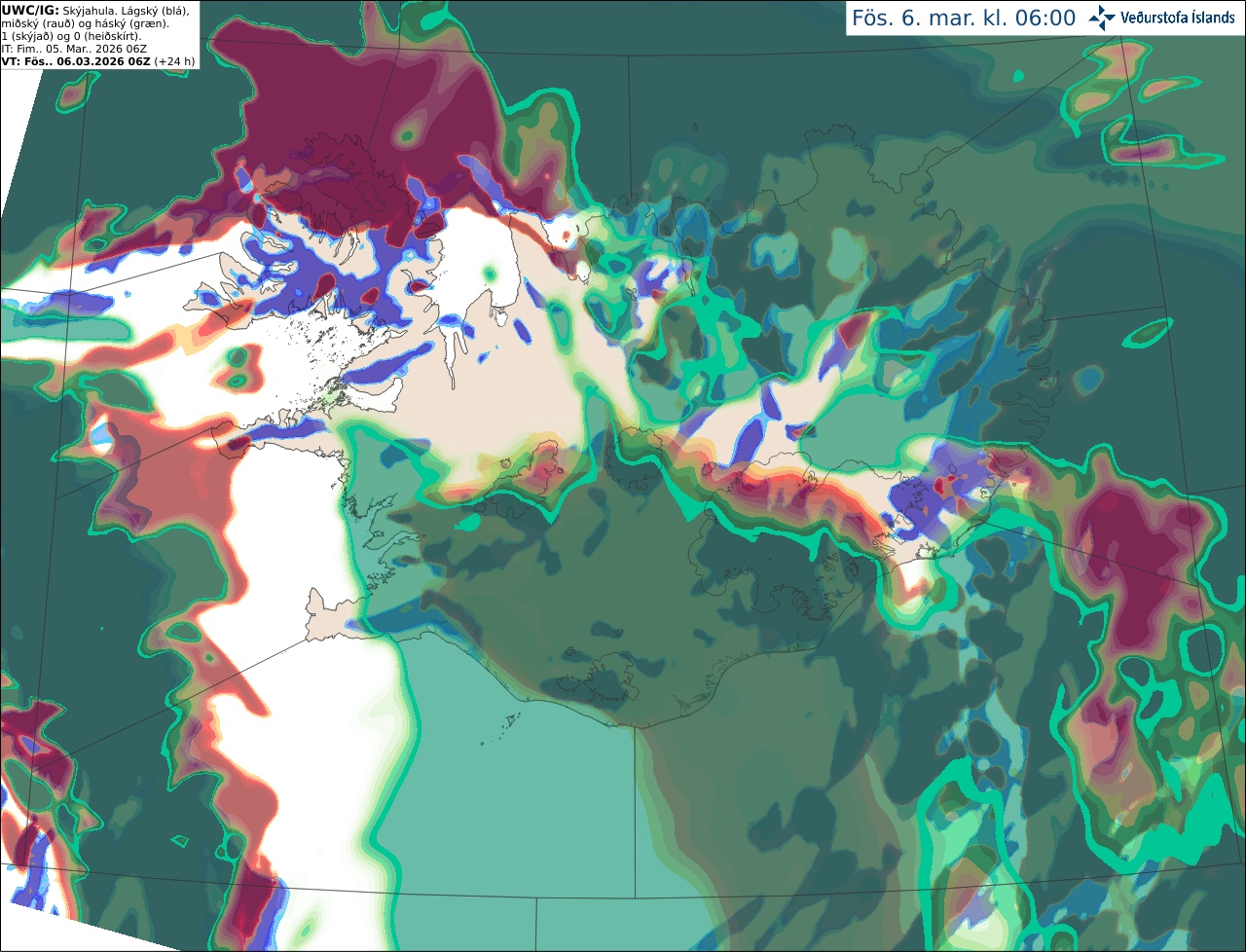Screen dimensions: 1246x952
Task: Click the "Skýjahula. Lágský (blá)," text
Action: (x=126, y=11)
